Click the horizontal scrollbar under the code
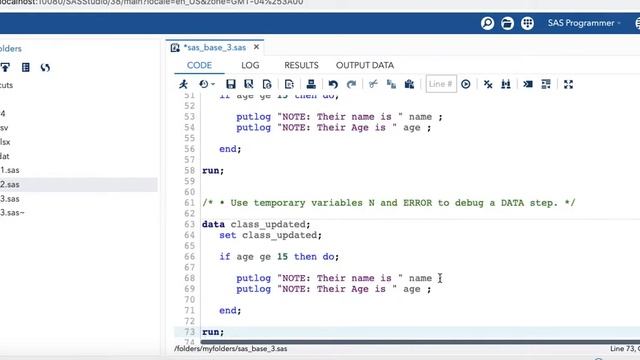The image size is (640, 360). (x=420, y=342)
